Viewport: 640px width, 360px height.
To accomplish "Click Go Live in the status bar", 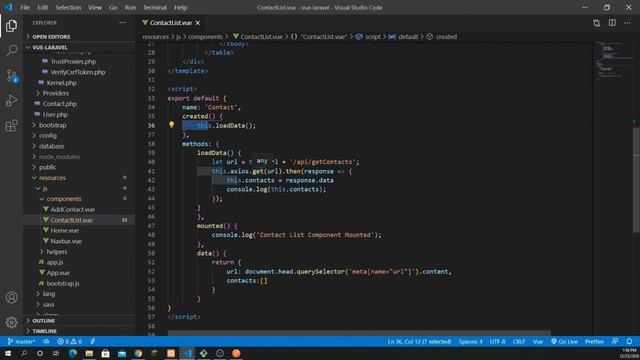I will click(x=564, y=341).
